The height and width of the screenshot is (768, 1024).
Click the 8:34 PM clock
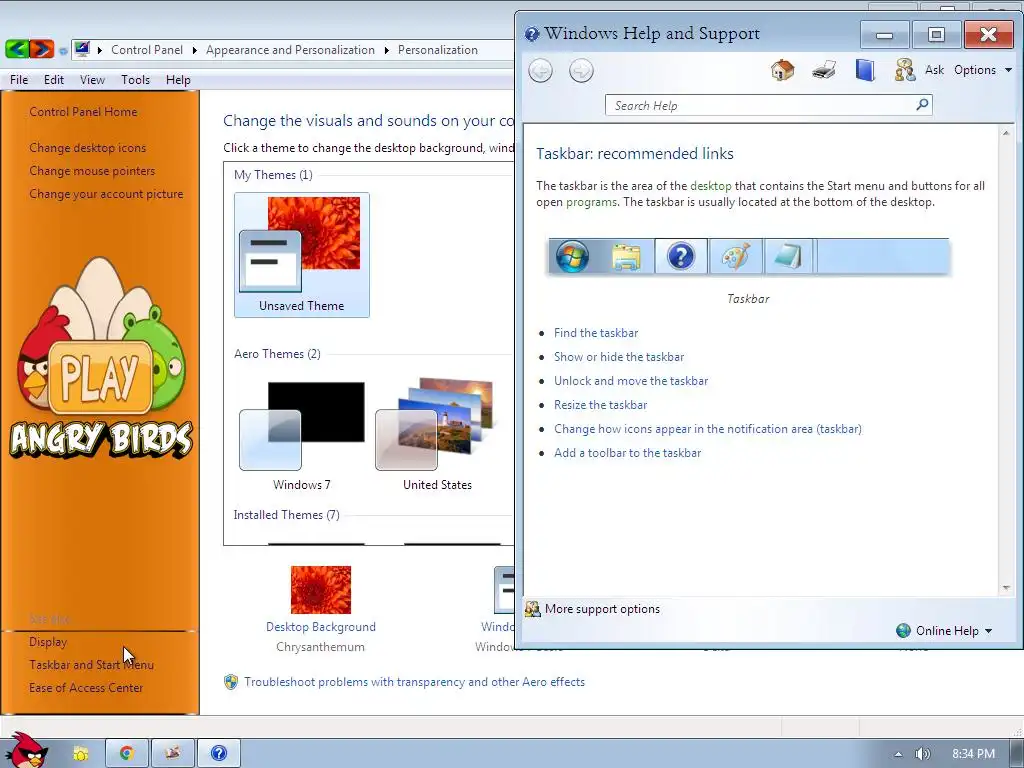pyautogui.click(x=973, y=754)
